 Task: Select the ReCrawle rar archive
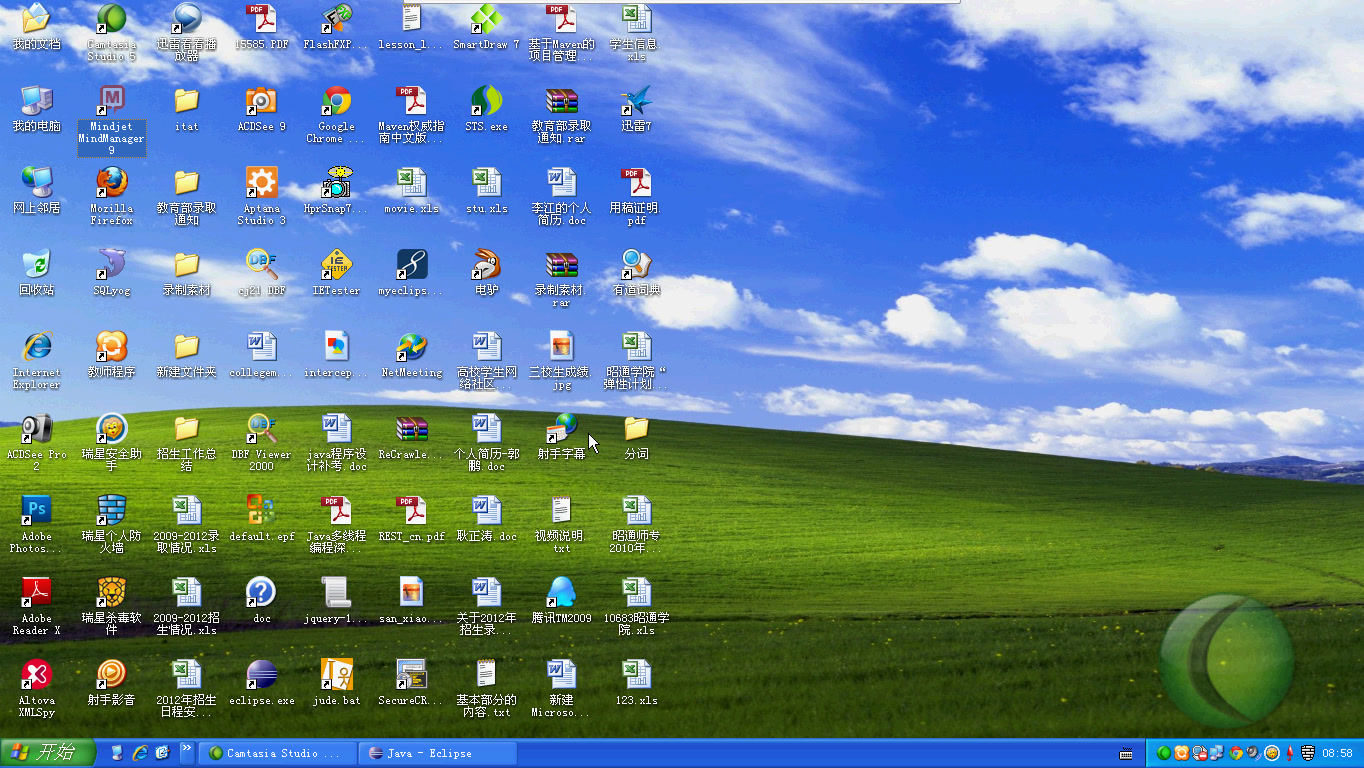(411, 428)
